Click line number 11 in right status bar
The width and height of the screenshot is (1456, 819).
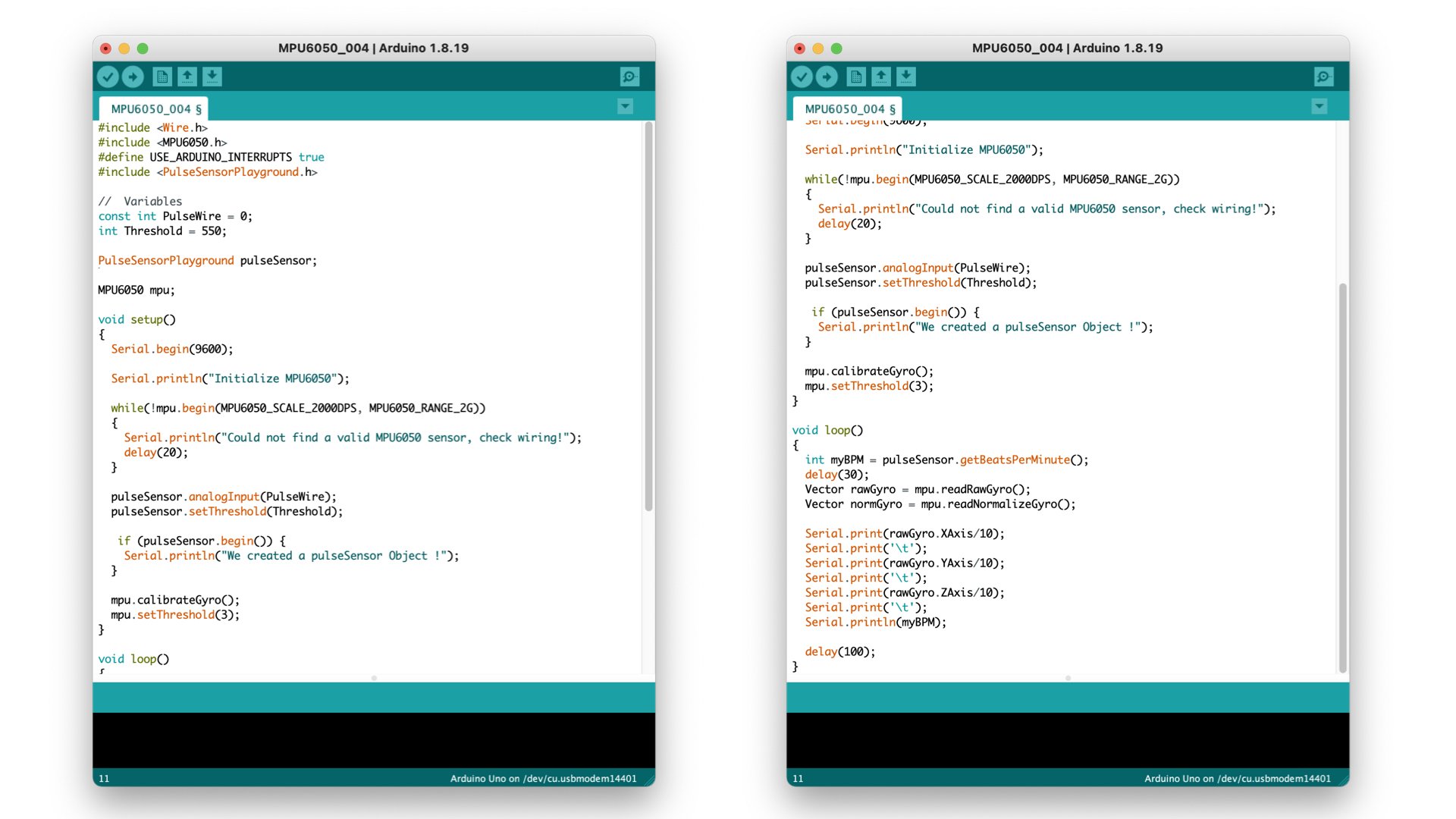tap(798, 779)
